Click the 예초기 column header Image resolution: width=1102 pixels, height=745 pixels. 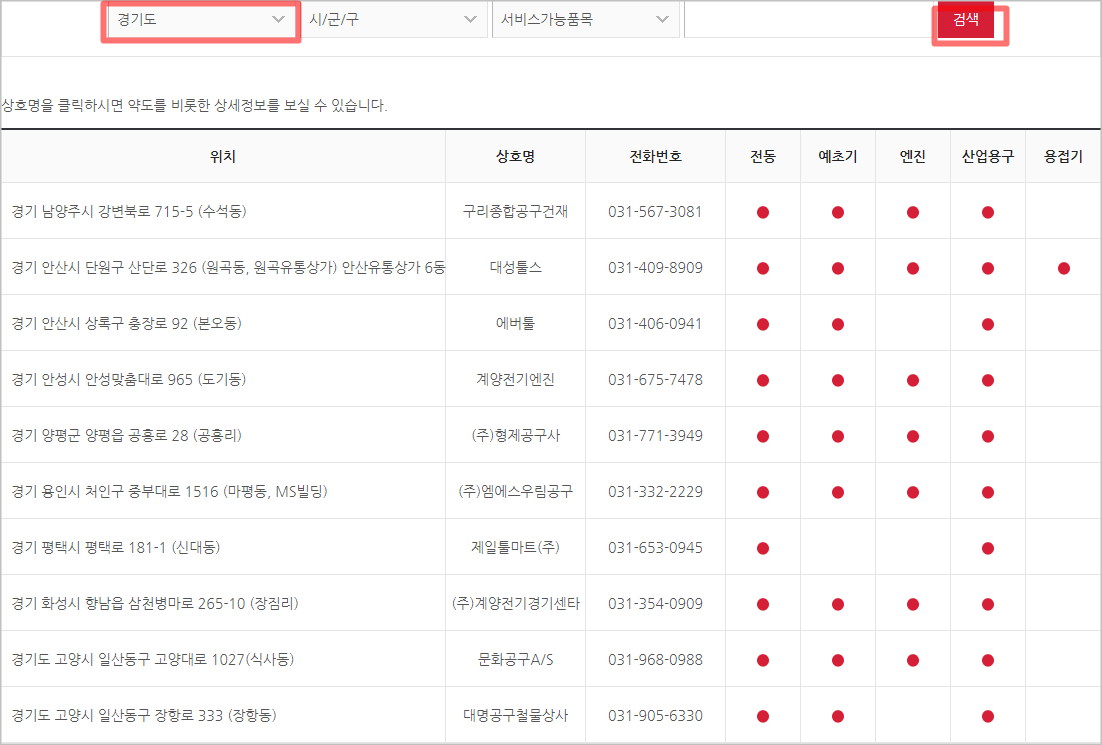pos(838,157)
